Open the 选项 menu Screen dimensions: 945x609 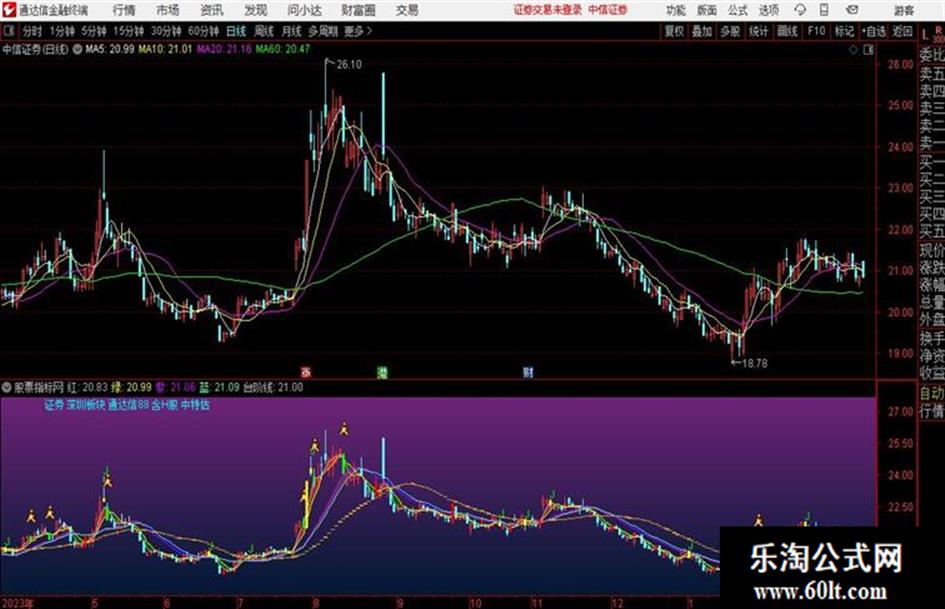(x=769, y=10)
